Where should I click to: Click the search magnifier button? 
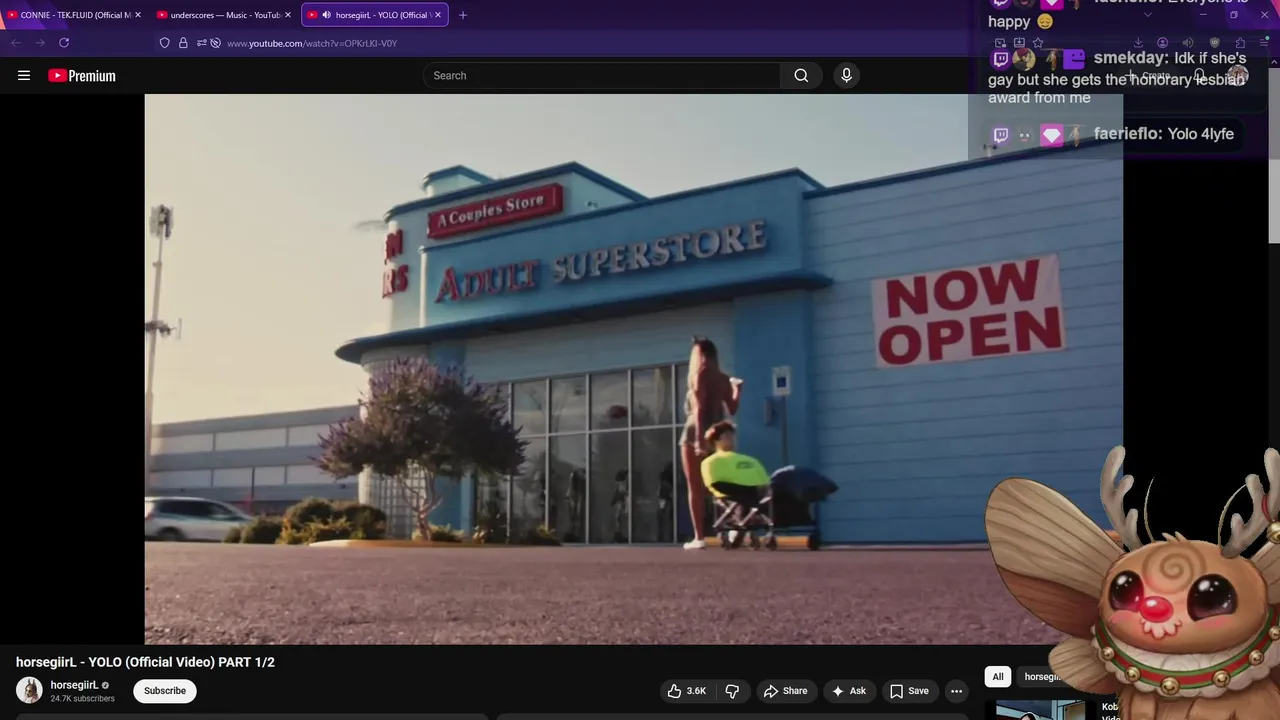tap(801, 76)
